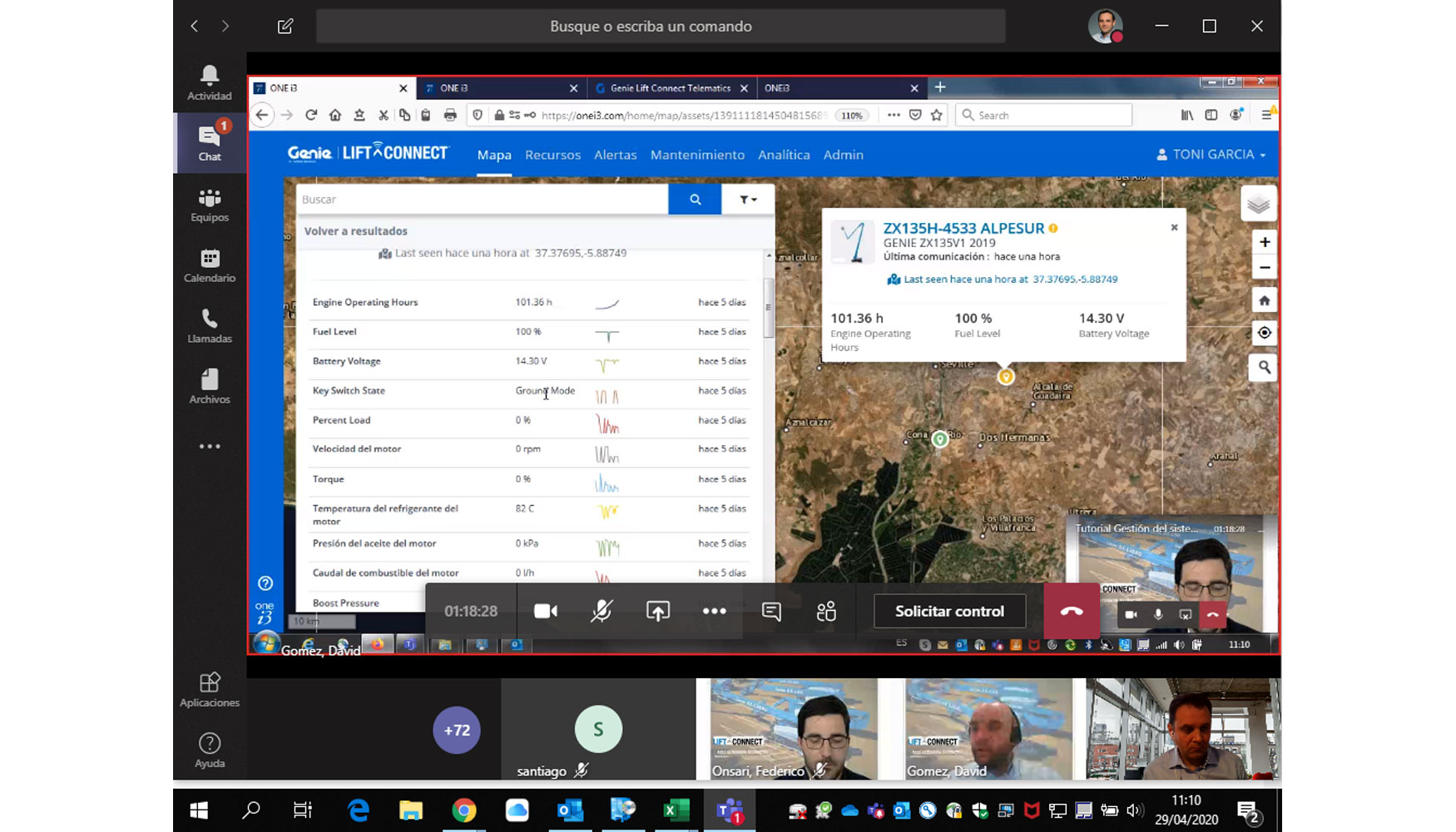1456x832 pixels.
Task: Open ZX135H-4533 ALPESUR asset link
Action: point(963,228)
